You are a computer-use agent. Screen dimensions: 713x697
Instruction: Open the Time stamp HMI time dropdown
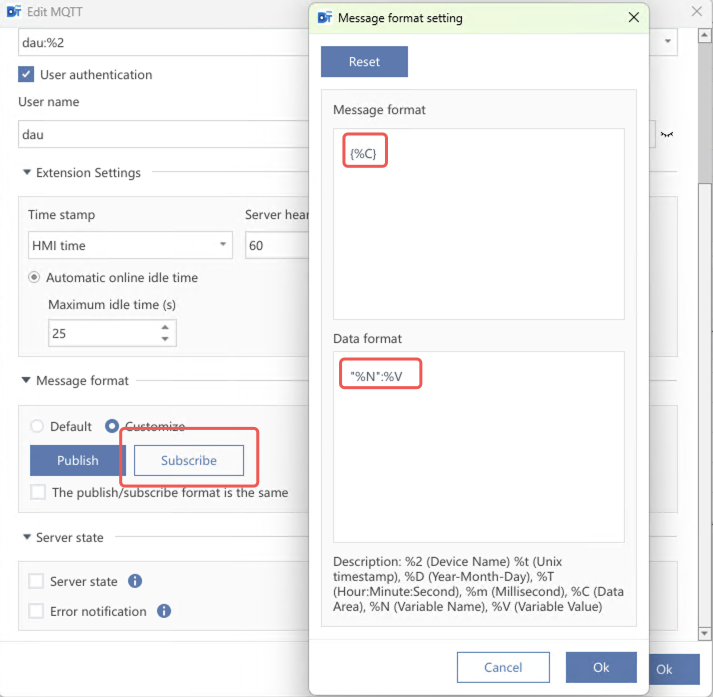[130, 245]
